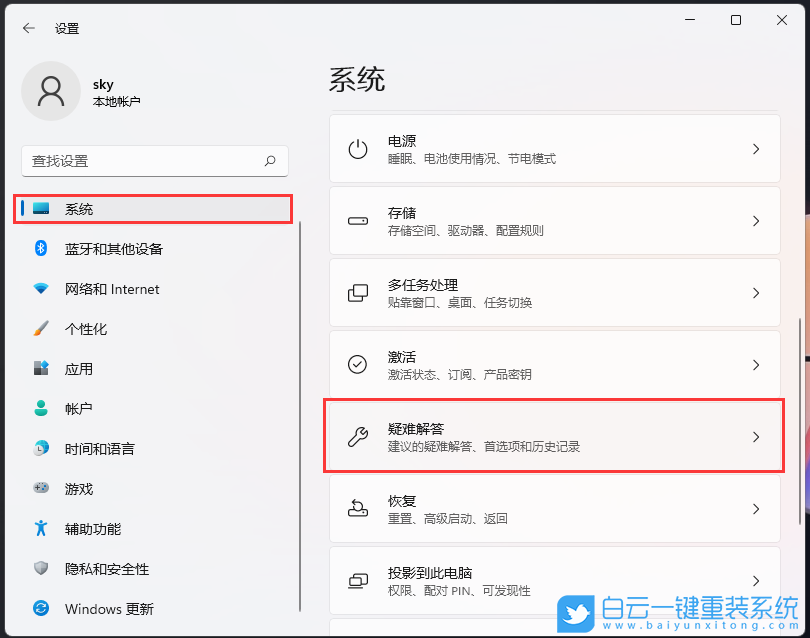
Task: Open 激活 via its checkmark icon
Action: coord(357,364)
